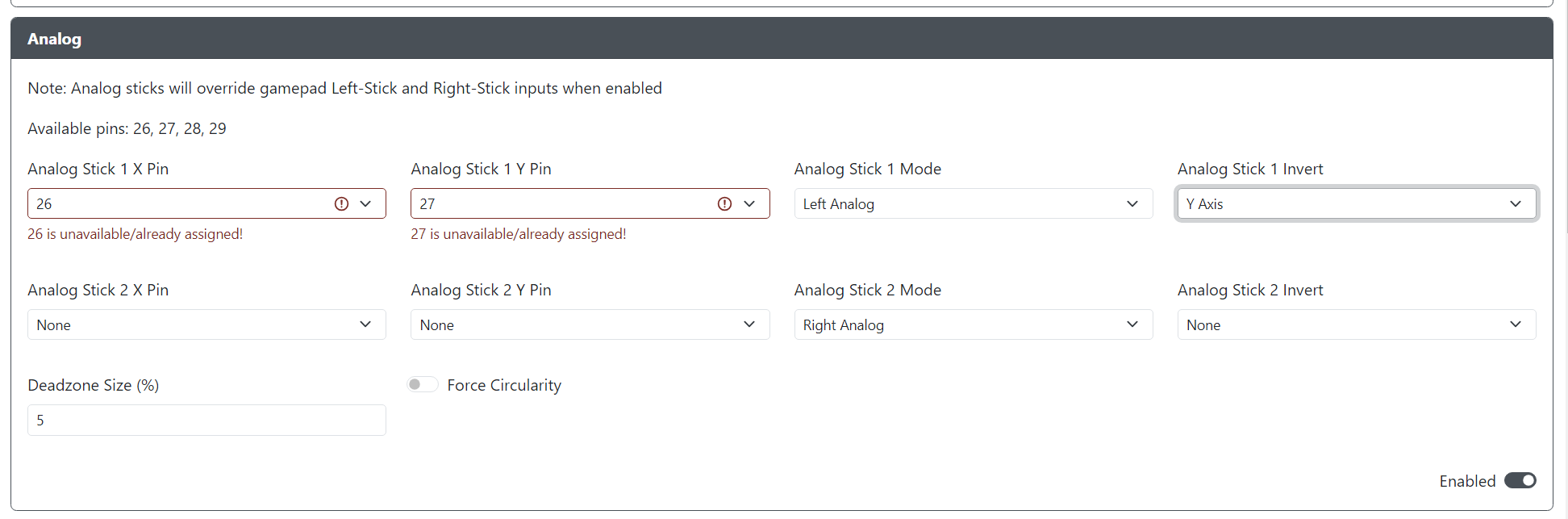1568x519 pixels.
Task: Disable the Enabled toggle
Action: point(1520,479)
